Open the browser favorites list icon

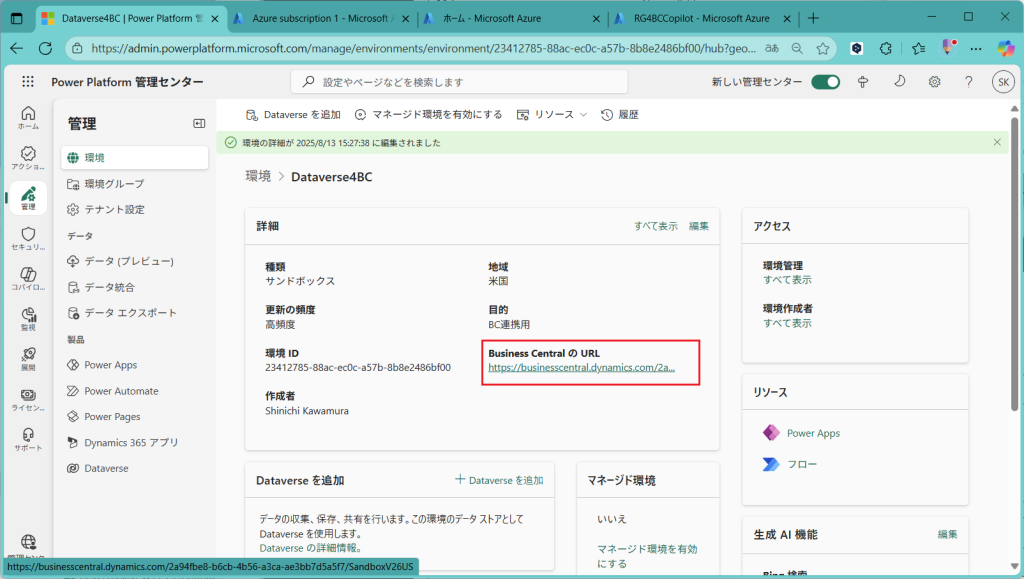919,48
